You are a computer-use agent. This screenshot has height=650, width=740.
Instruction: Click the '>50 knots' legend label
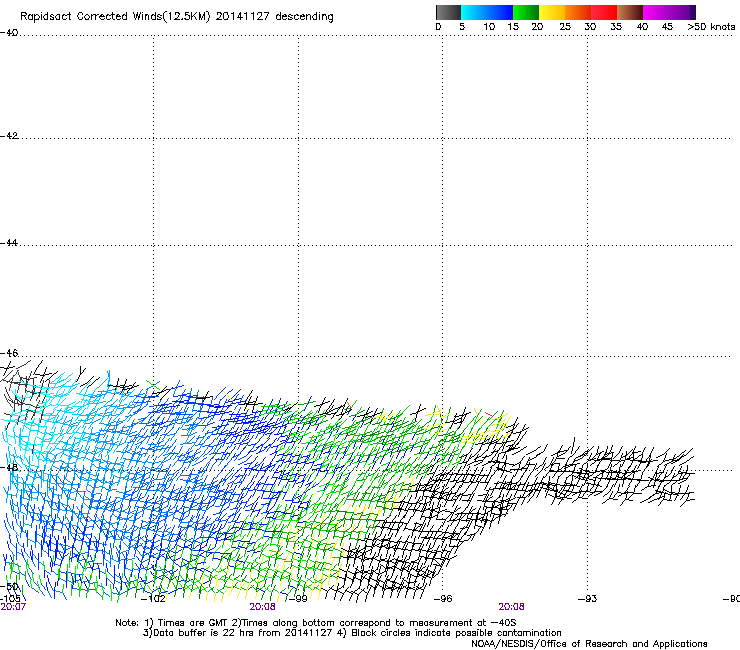(711, 27)
